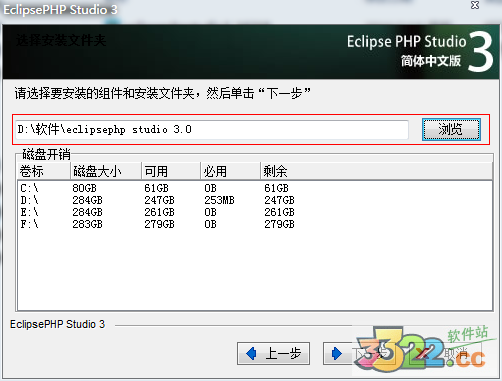Click the install path input field
The image size is (502, 381).
pos(212,130)
